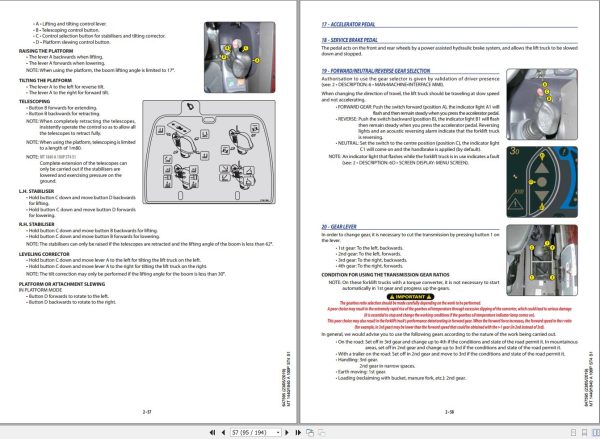
Task: Click the 'TILTING THE PLATFORM' heading
Action: [x=45, y=80]
